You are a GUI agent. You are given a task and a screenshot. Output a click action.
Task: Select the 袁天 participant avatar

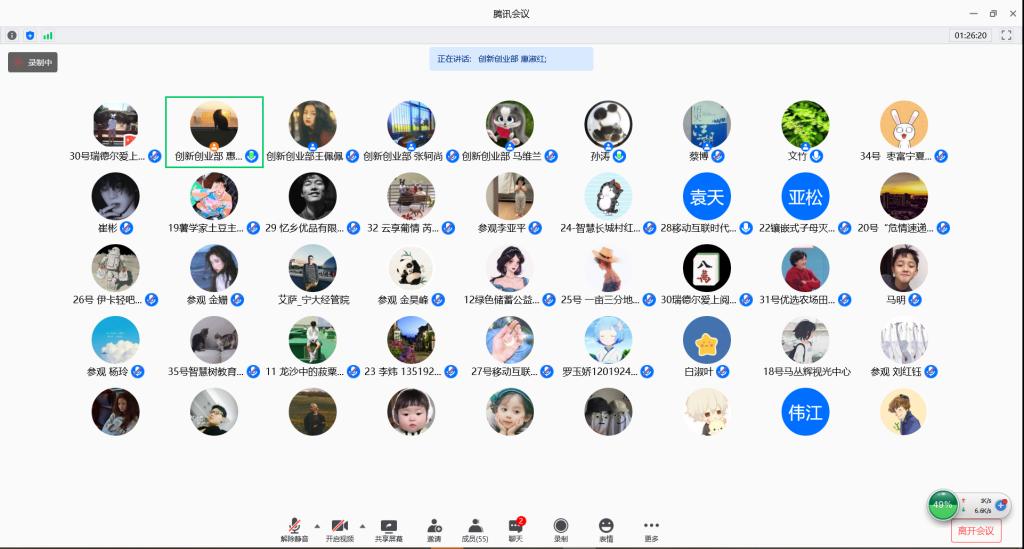click(707, 197)
